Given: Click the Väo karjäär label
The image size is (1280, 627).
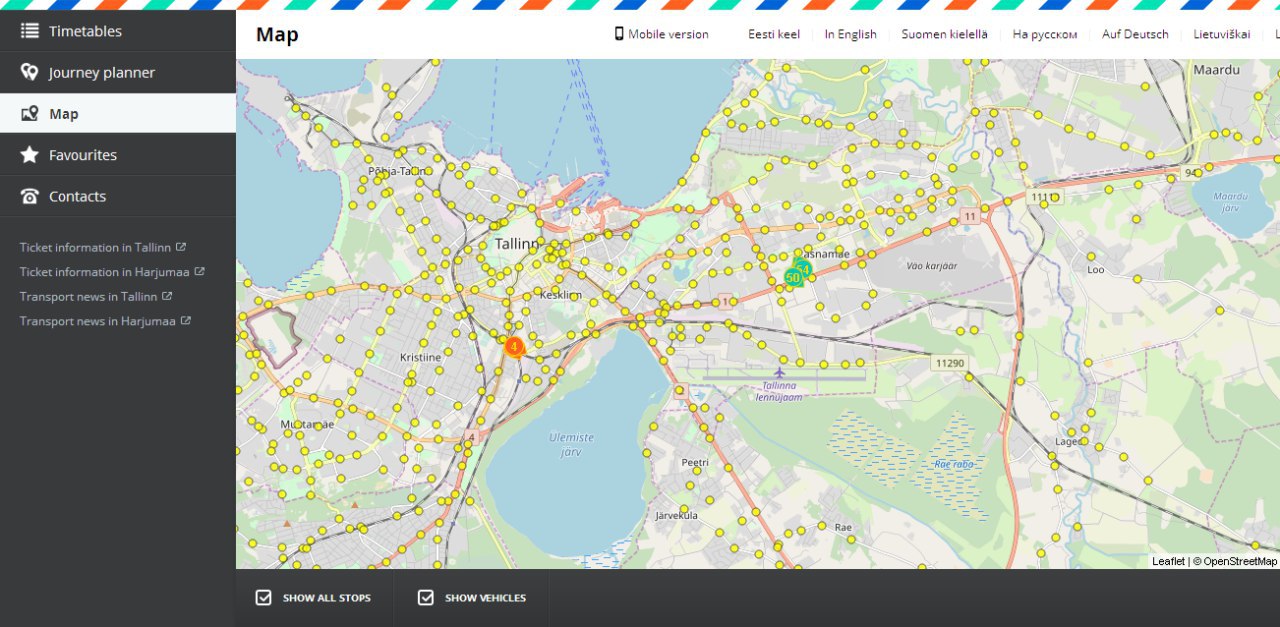Looking at the screenshot, I should 931,266.
